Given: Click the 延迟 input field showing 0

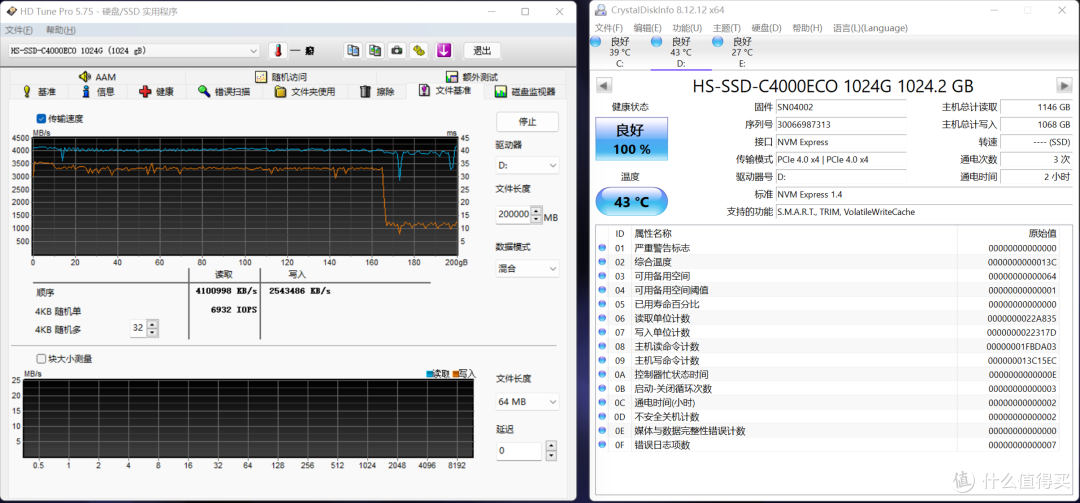Looking at the screenshot, I should point(520,451).
